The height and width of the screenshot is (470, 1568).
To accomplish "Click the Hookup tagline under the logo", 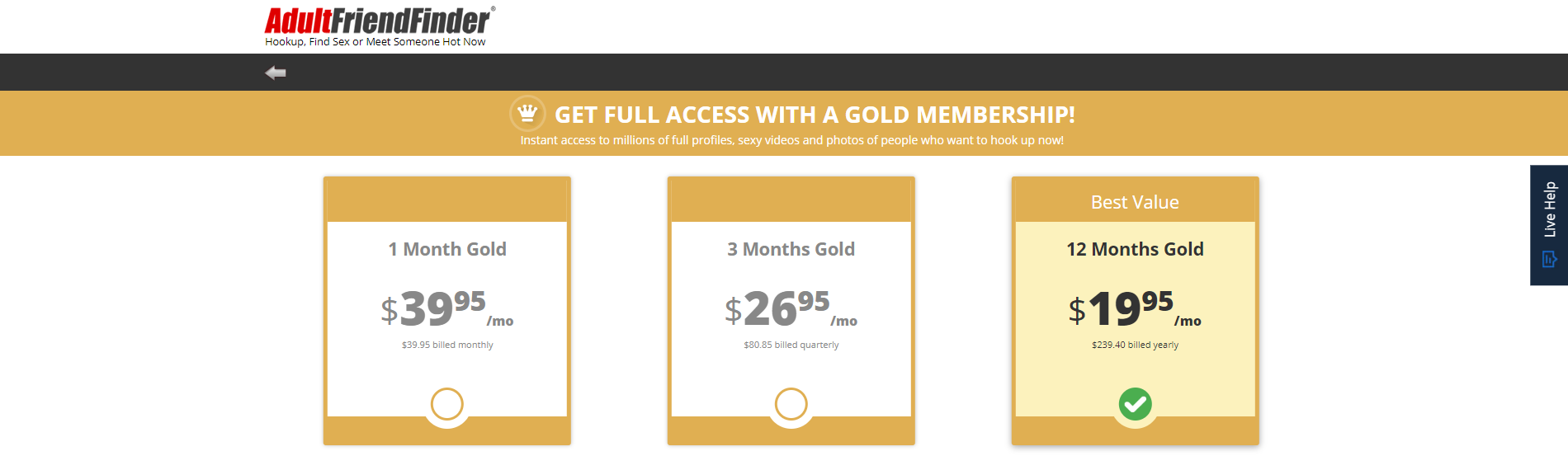I will 375,42.
